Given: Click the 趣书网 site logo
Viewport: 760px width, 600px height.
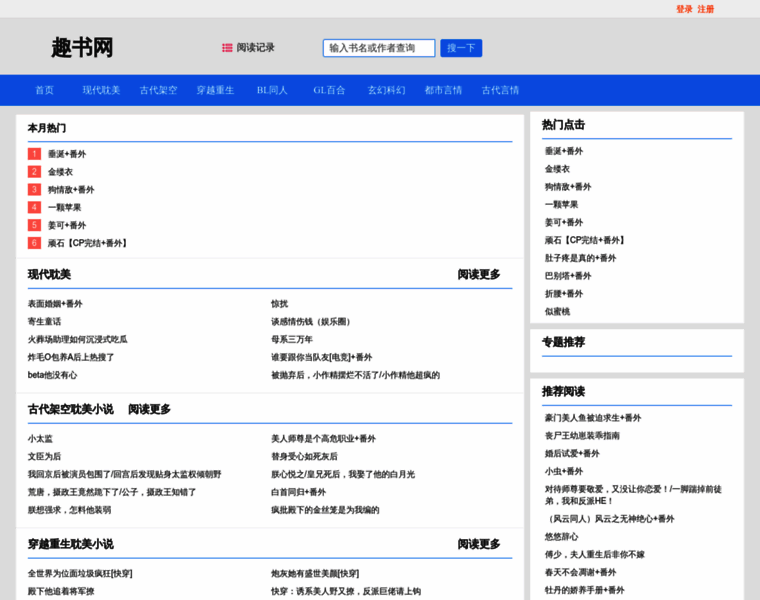Looking at the screenshot, I should 82,47.
